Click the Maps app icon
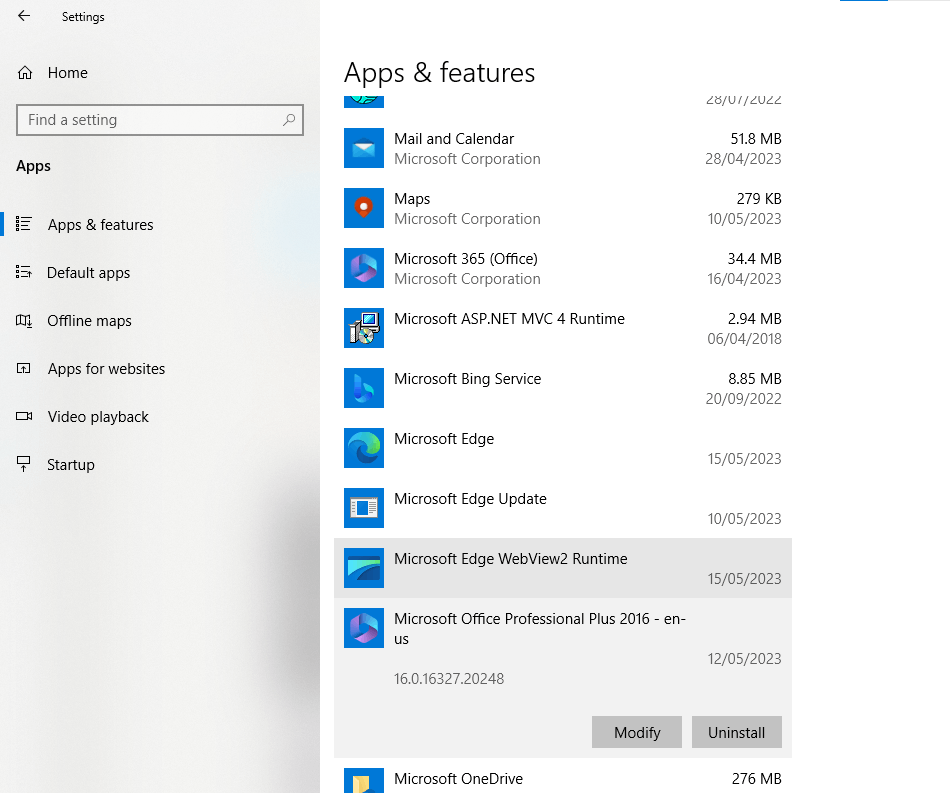 tap(364, 208)
